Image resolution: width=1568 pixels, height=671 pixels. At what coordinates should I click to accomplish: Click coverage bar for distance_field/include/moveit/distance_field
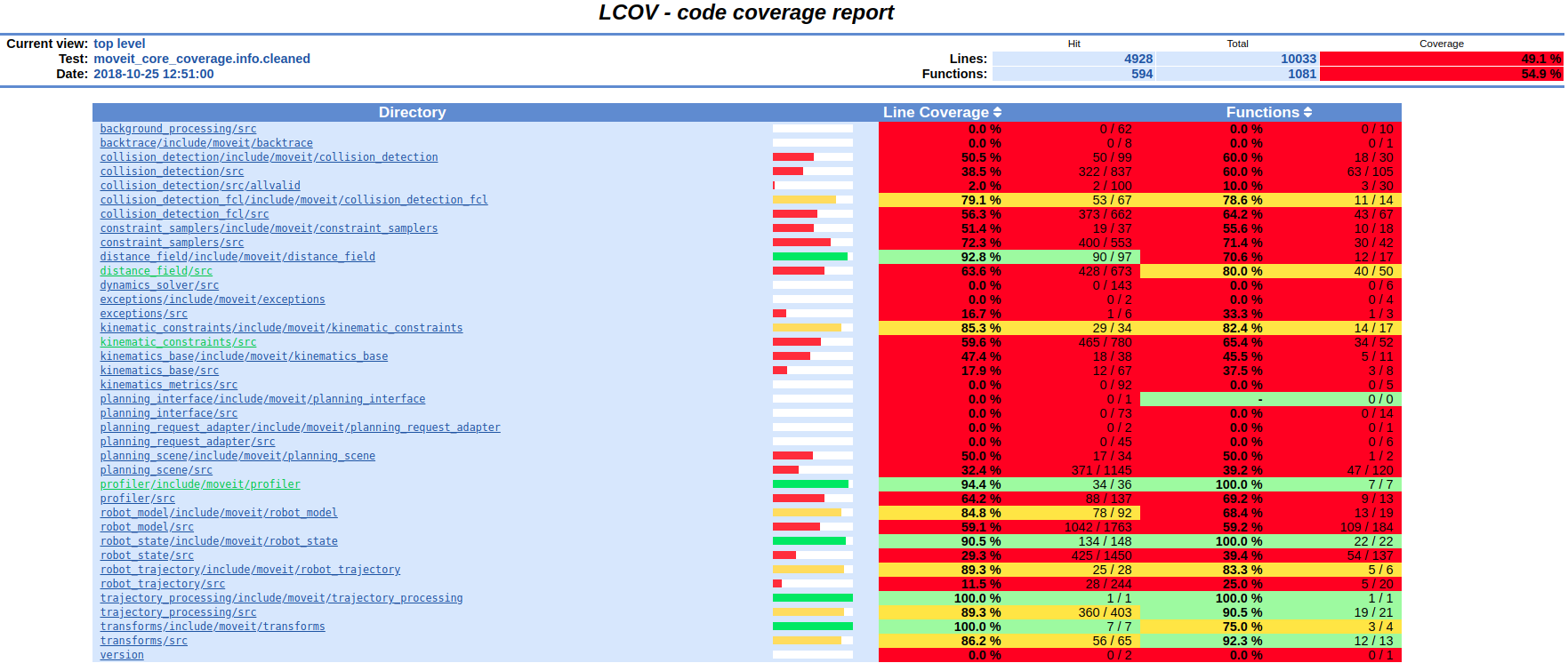pos(812,257)
